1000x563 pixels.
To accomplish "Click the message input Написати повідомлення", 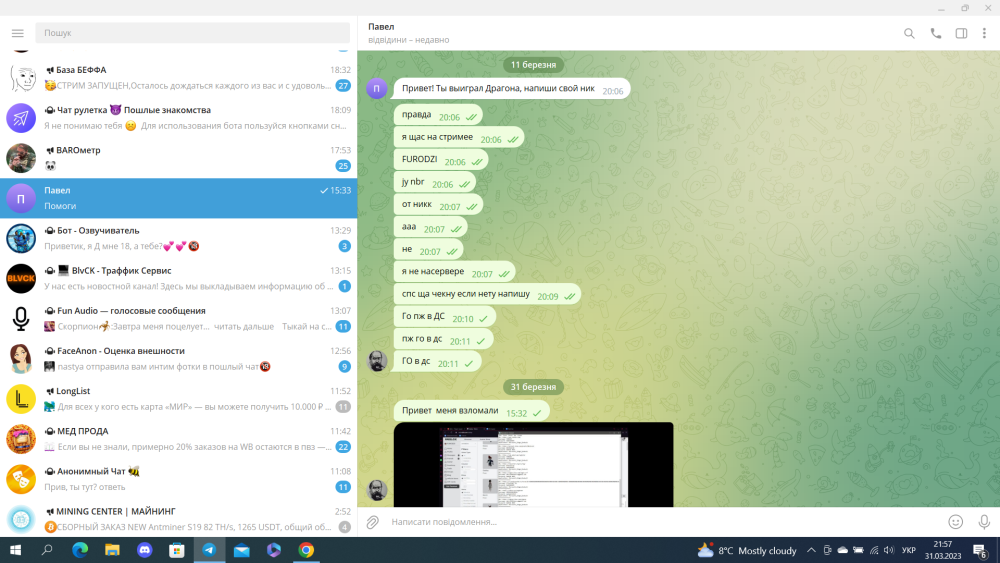I will (663, 522).
